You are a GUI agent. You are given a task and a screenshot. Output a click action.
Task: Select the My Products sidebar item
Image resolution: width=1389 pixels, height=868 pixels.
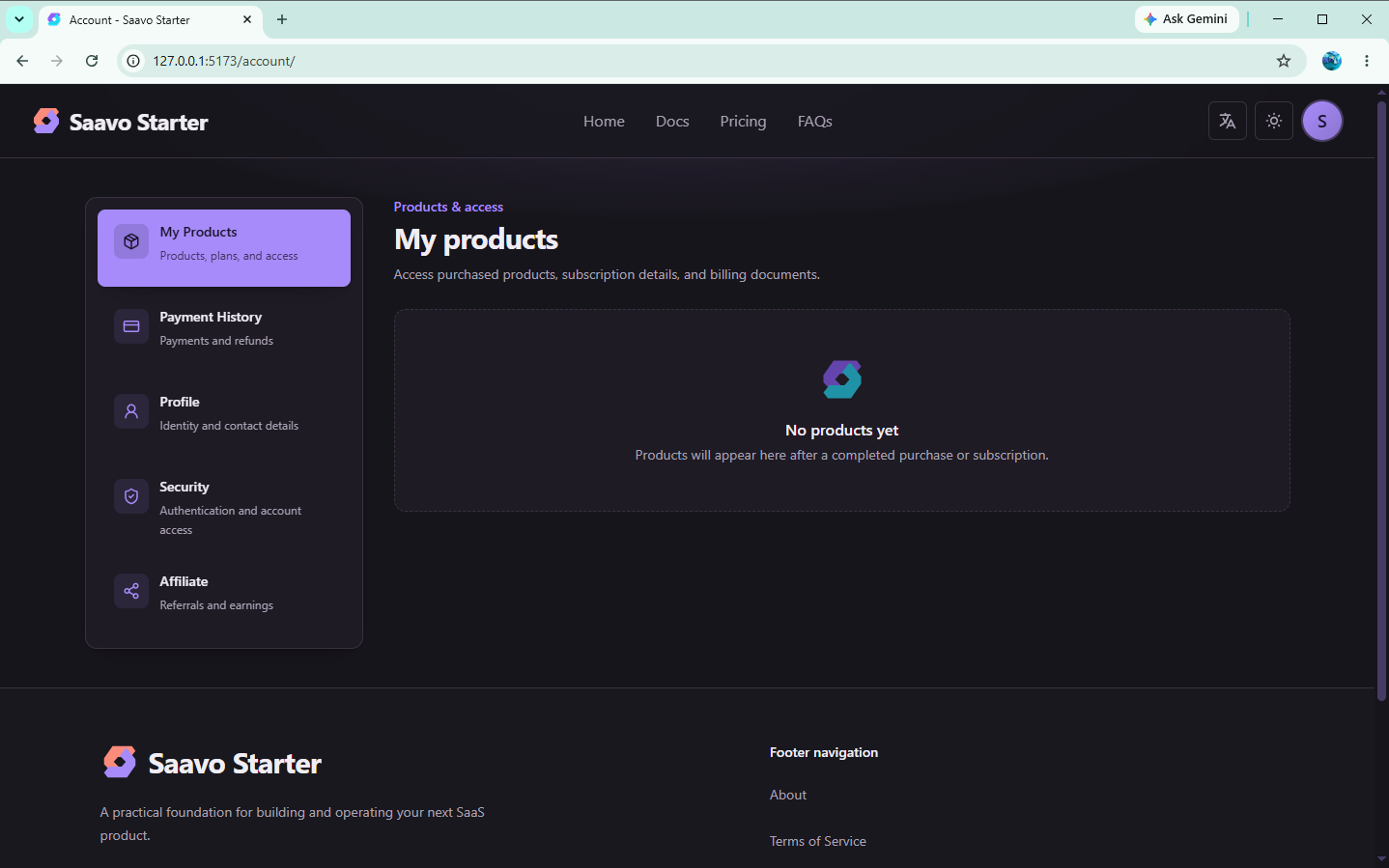(224, 248)
